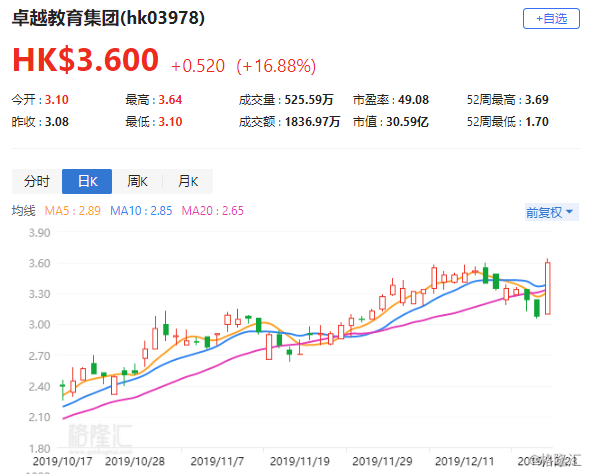This screenshot has height=474, width=589.
Task: Click y-axis label 3.30
Action: coord(39,294)
